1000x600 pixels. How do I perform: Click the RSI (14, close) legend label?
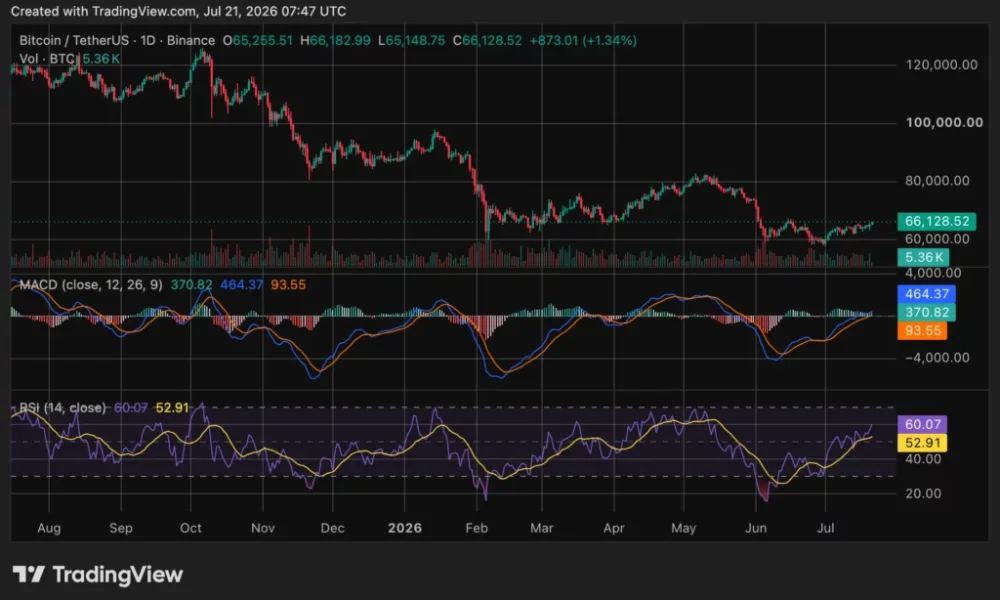click(62, 407)
